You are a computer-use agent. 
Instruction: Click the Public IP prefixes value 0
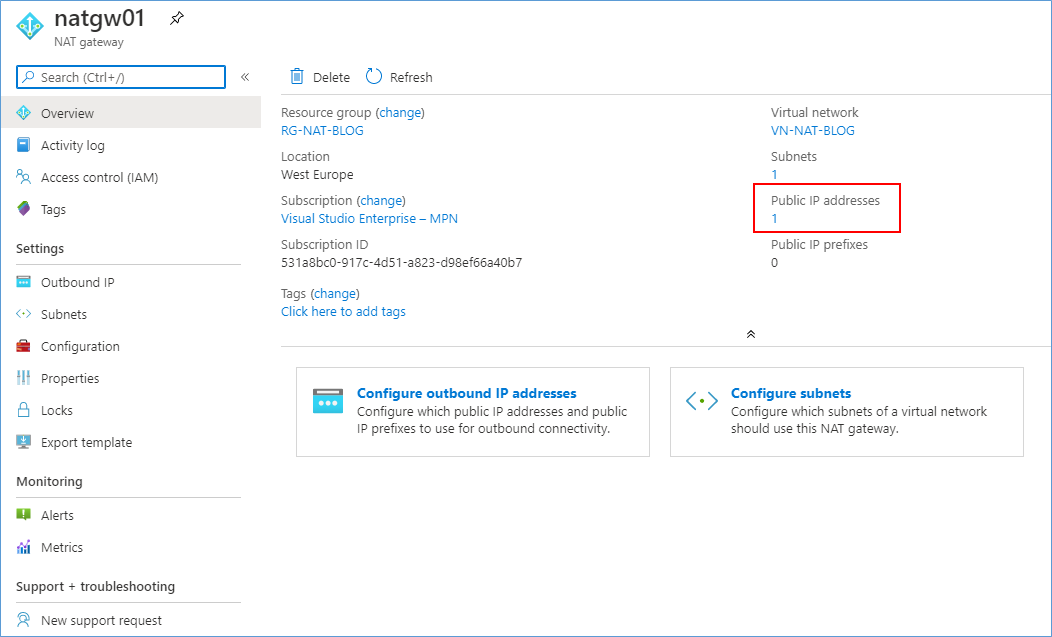click(x=774, y=262)
